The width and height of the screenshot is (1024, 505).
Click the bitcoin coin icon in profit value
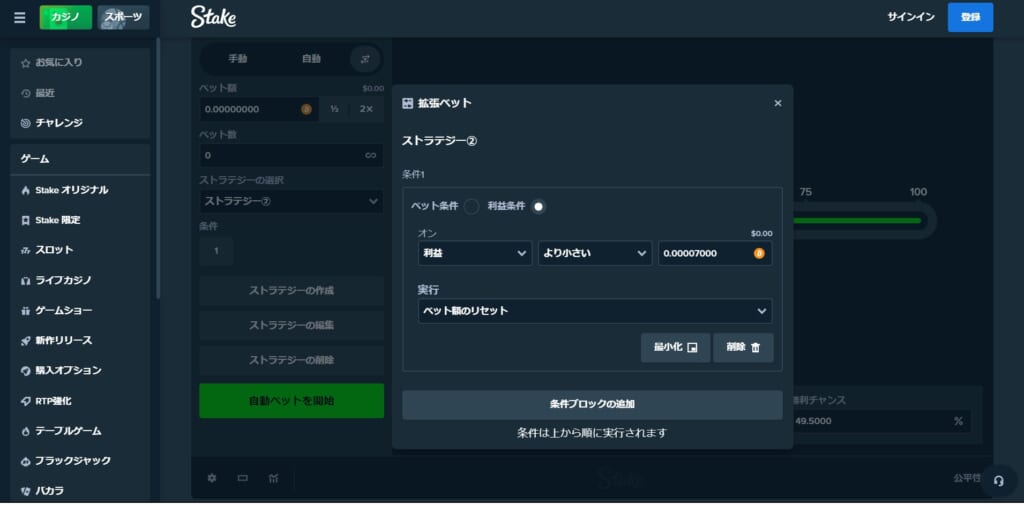(759, 253)
